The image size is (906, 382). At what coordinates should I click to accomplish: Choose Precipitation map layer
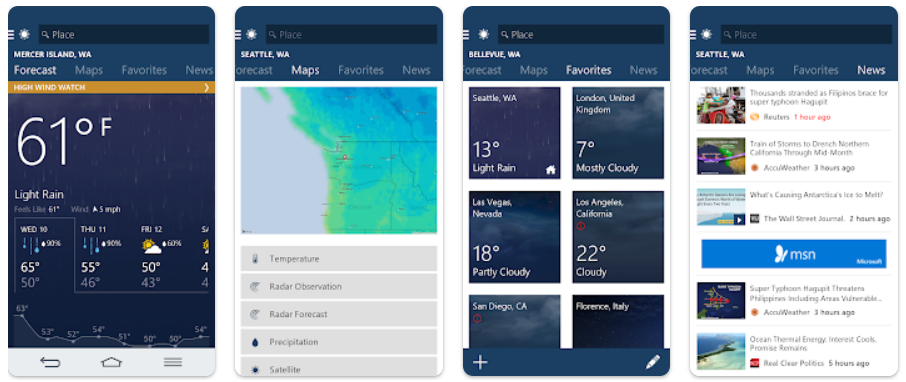[339, 342]
